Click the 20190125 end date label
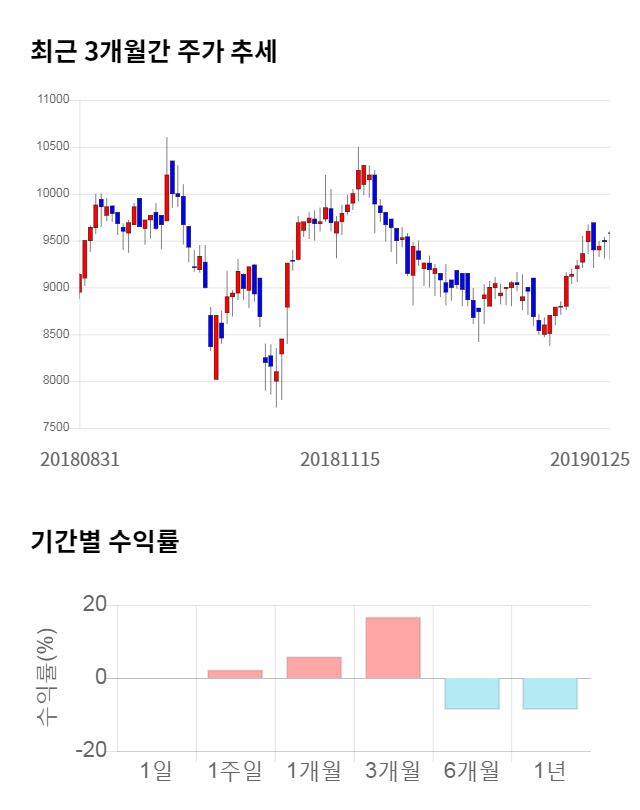 click(x=590, y=459)
